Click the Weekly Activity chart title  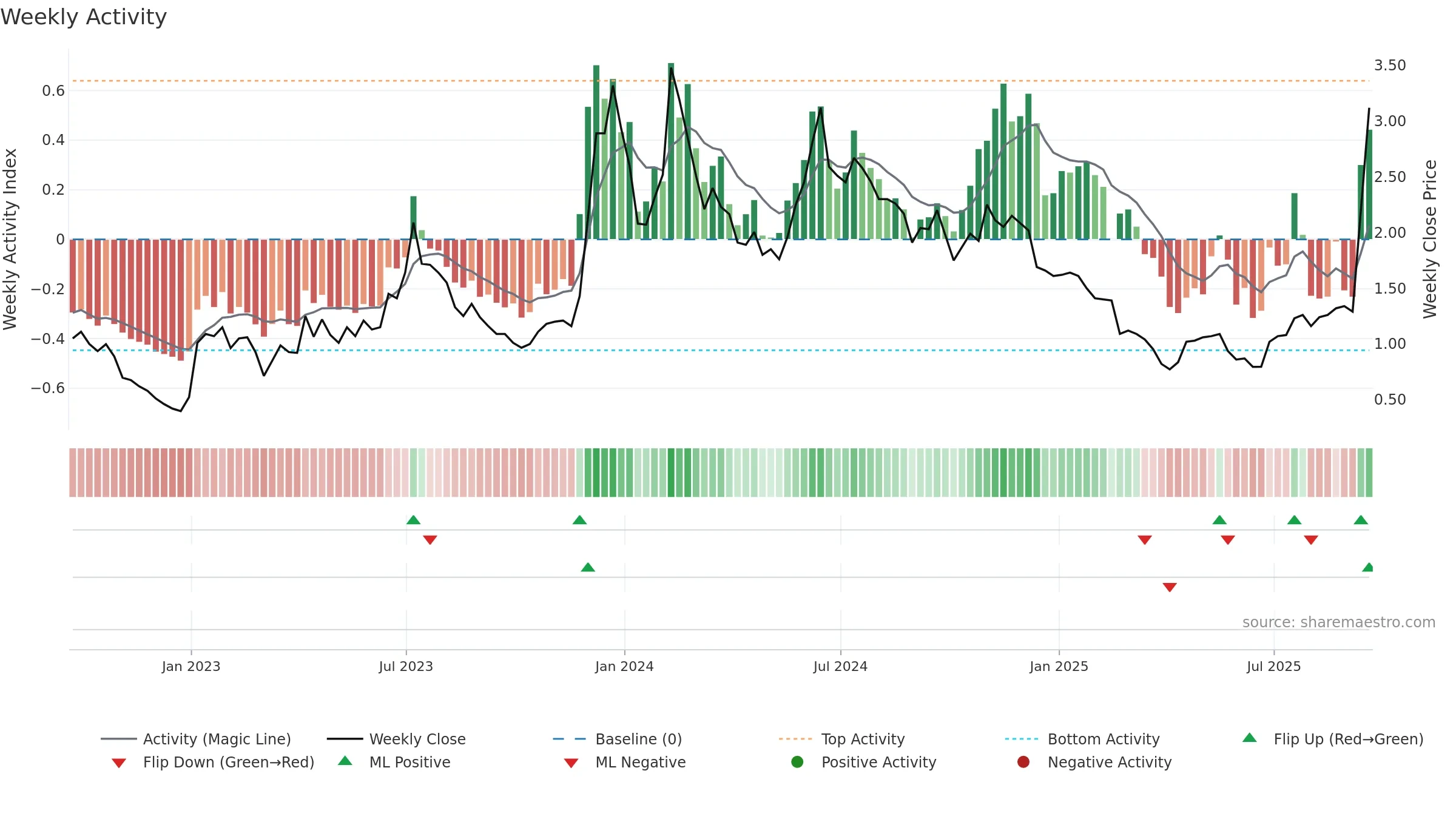point(84,17)
